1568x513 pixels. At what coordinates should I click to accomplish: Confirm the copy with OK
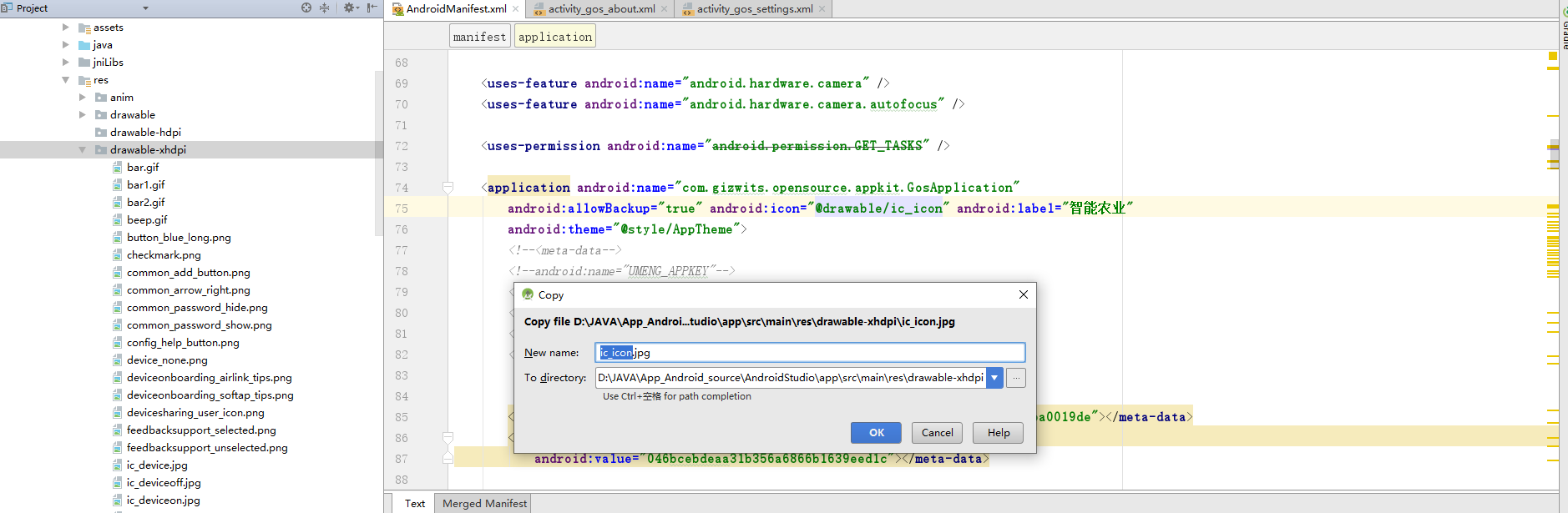876,432
